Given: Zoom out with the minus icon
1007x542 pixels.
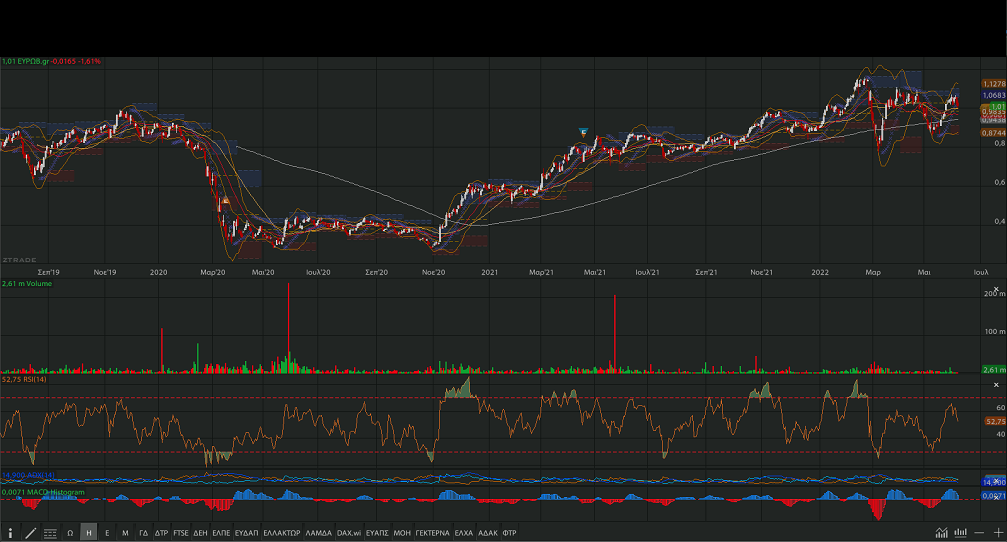Looking at the screenshot, I should pos(980,532).
